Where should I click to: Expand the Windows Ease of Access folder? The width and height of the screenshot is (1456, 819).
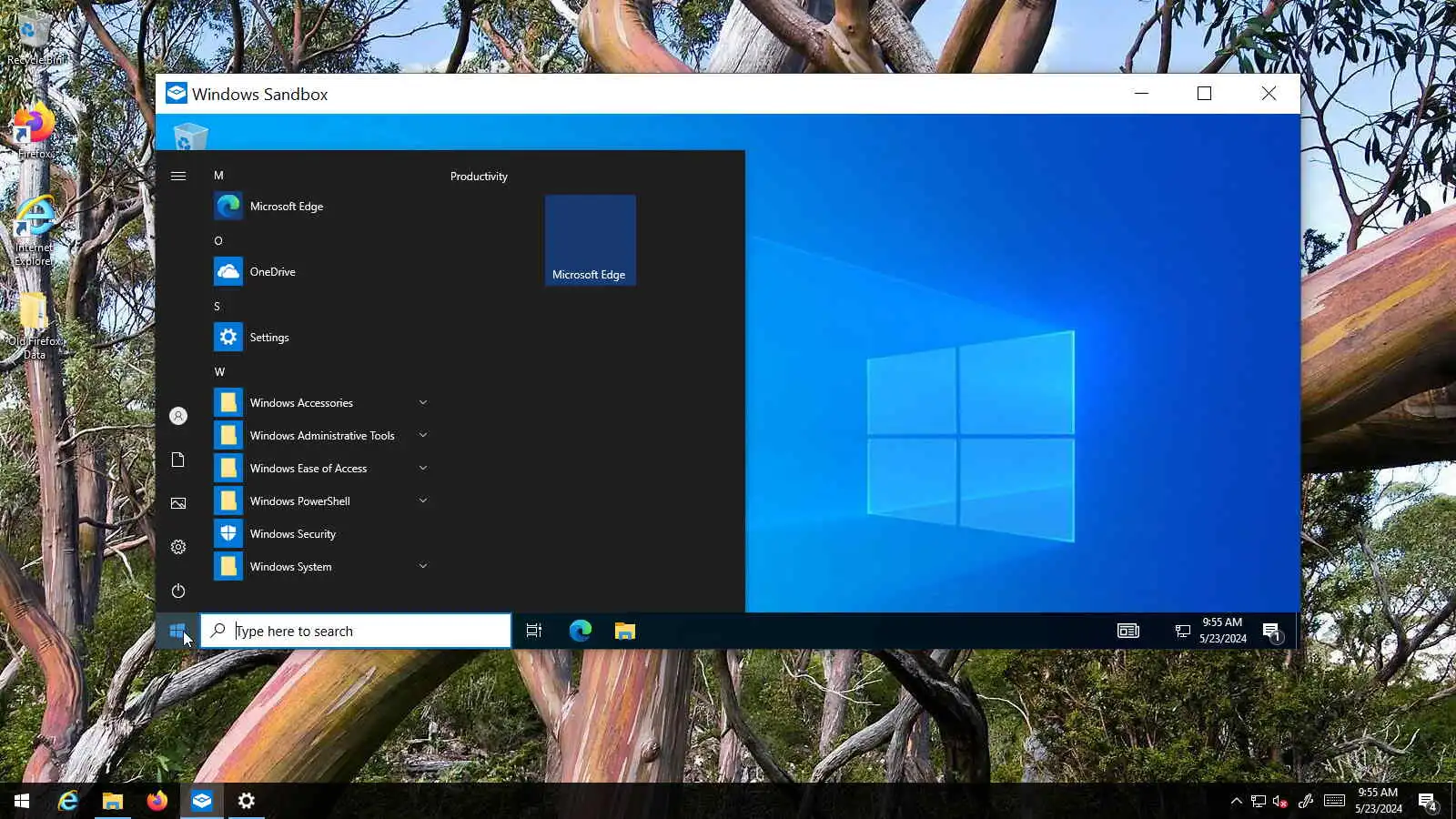[x=320, y=469]
